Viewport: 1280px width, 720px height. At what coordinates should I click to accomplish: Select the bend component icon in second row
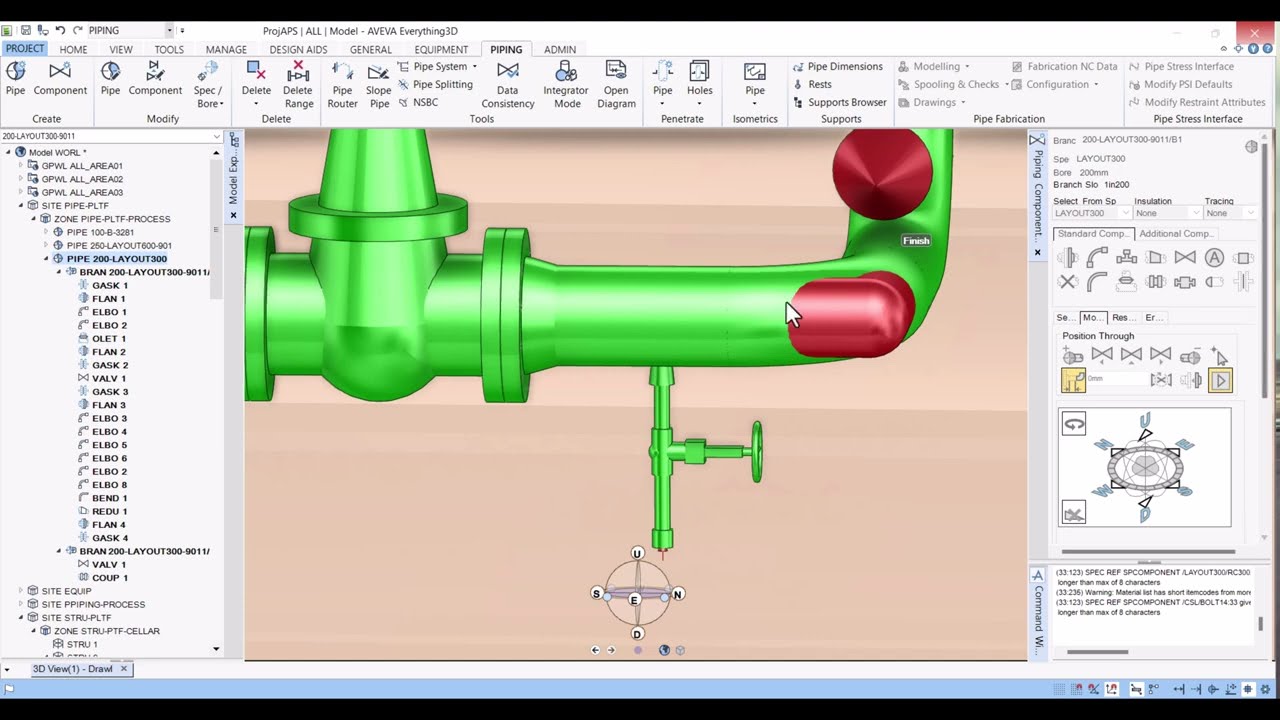coord(1097,282)
